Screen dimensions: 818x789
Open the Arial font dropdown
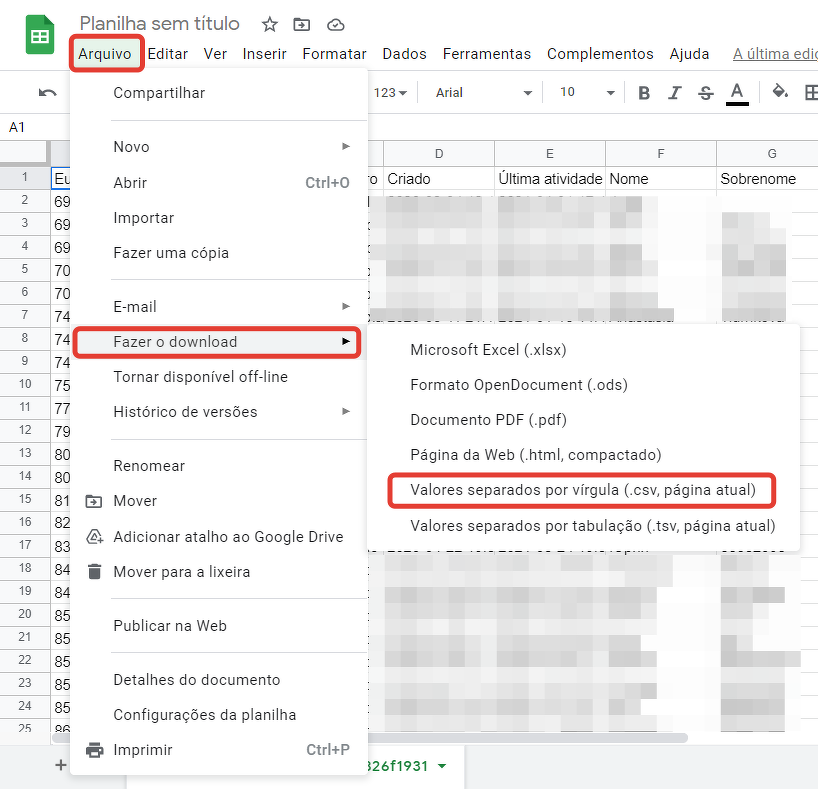(484, 93)
